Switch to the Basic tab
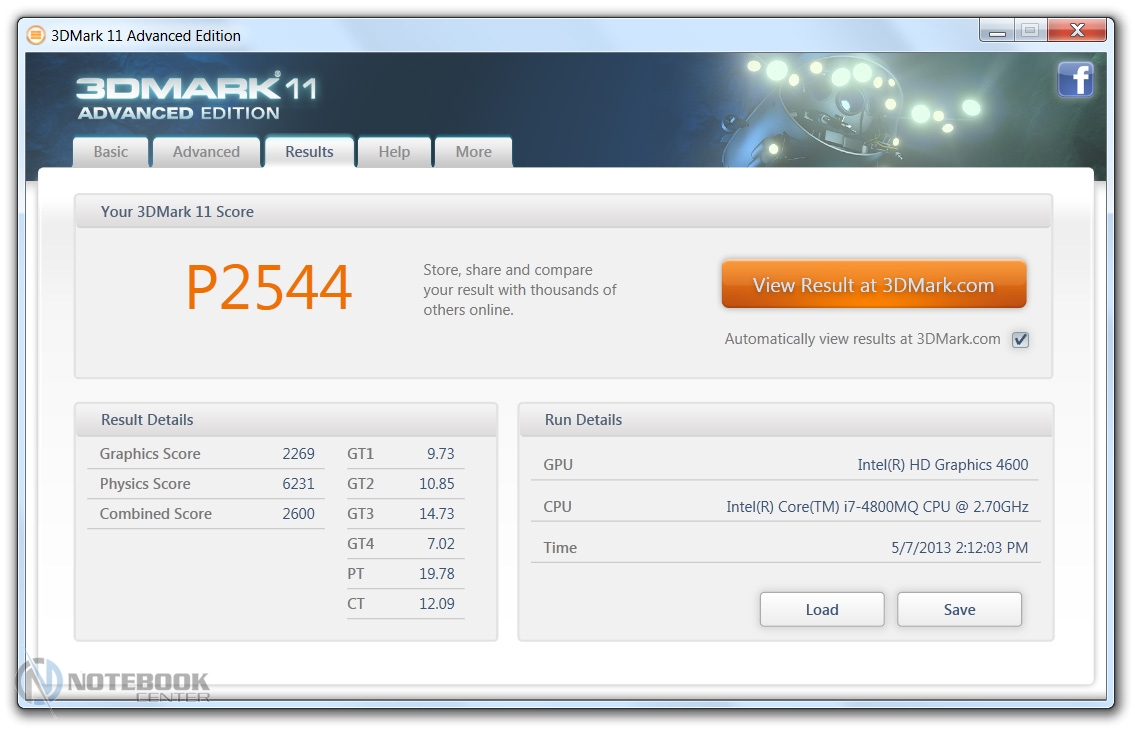Image resolution: width=1135 pixels, height=729 pixels. tap(111, 152)
